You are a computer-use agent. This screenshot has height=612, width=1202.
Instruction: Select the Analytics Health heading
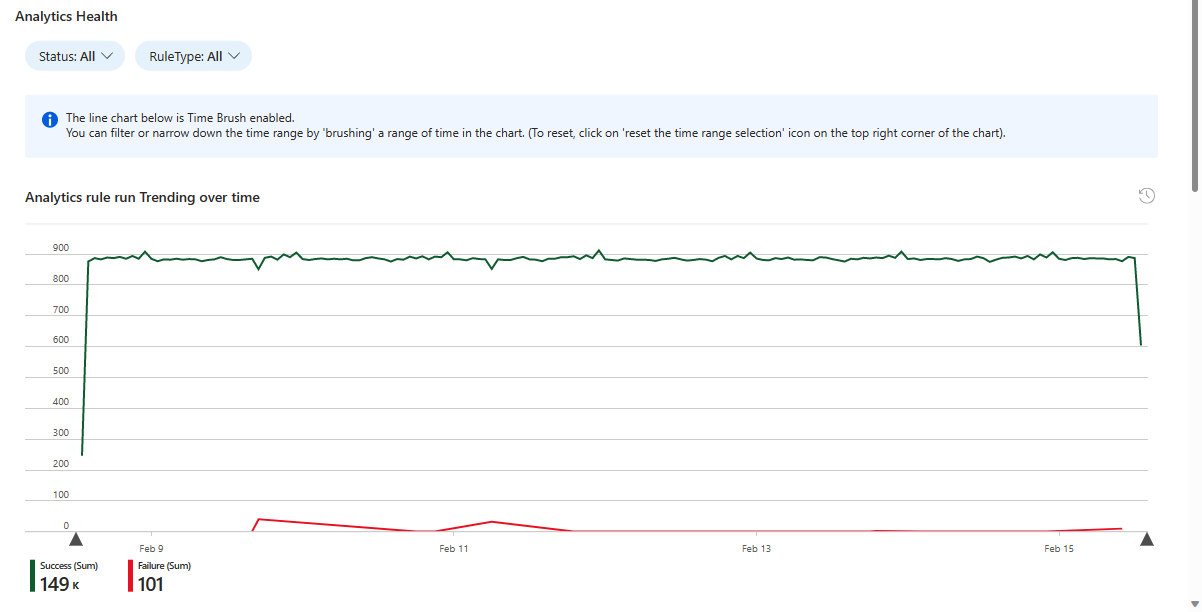click(66, 16)
